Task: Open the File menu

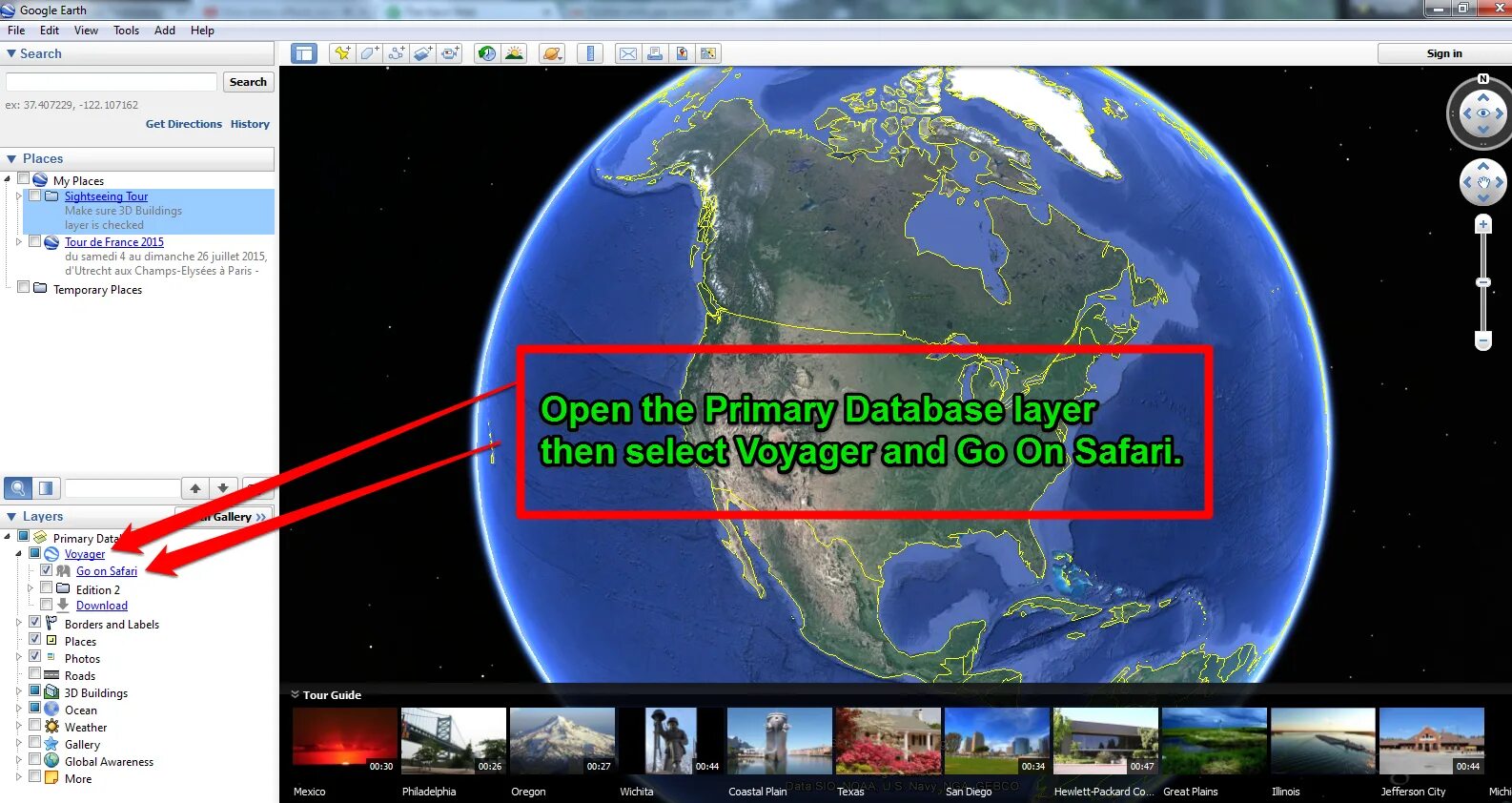Action: tap(16, 31)
